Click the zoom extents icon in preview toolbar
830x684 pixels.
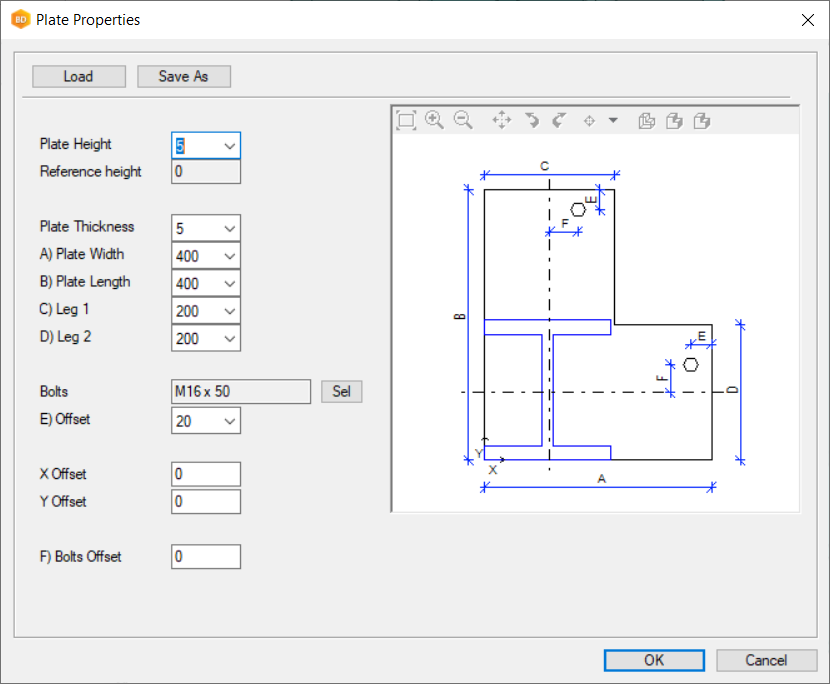pos(406,120)
